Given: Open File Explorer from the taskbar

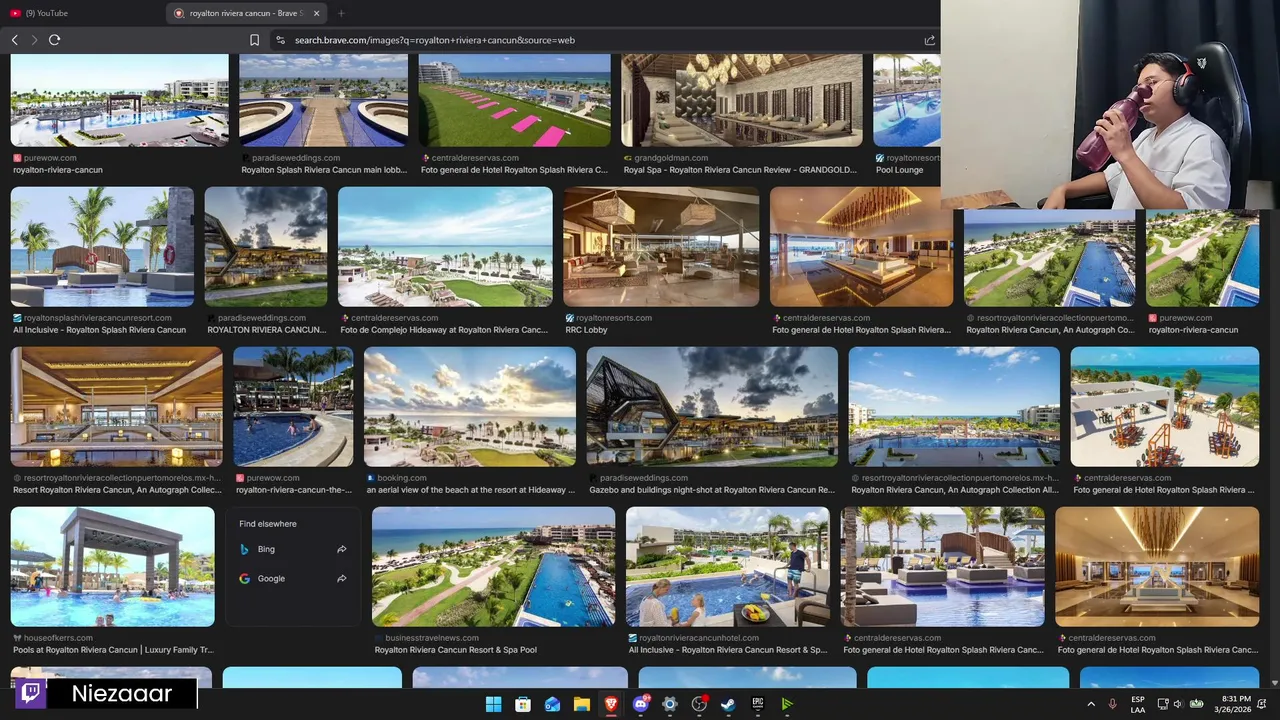Looking at the screenshot, I should [x=581, y=704].
